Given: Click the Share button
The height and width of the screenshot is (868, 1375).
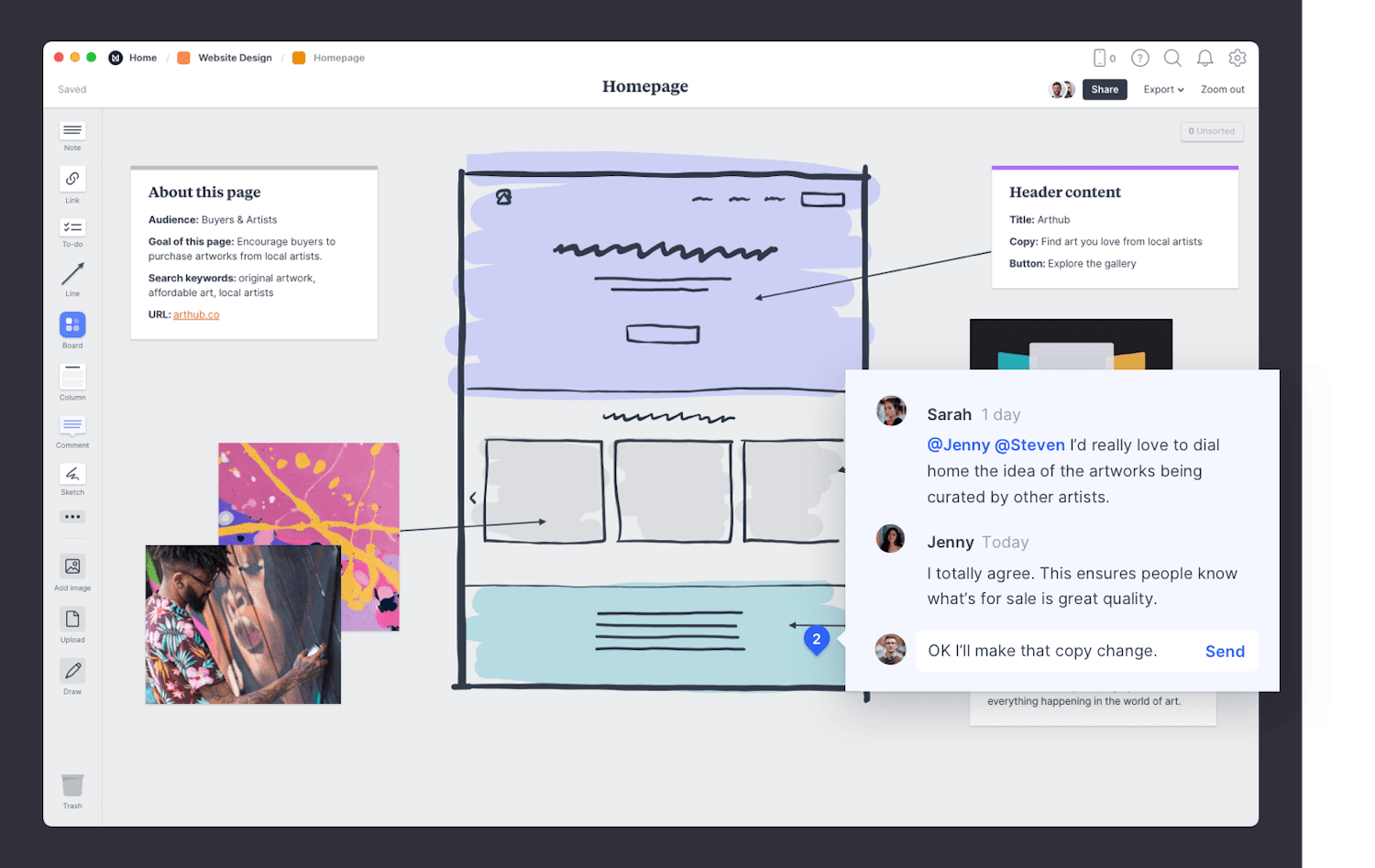Looking at the screenshot, I should click(x=1105, y=89).
